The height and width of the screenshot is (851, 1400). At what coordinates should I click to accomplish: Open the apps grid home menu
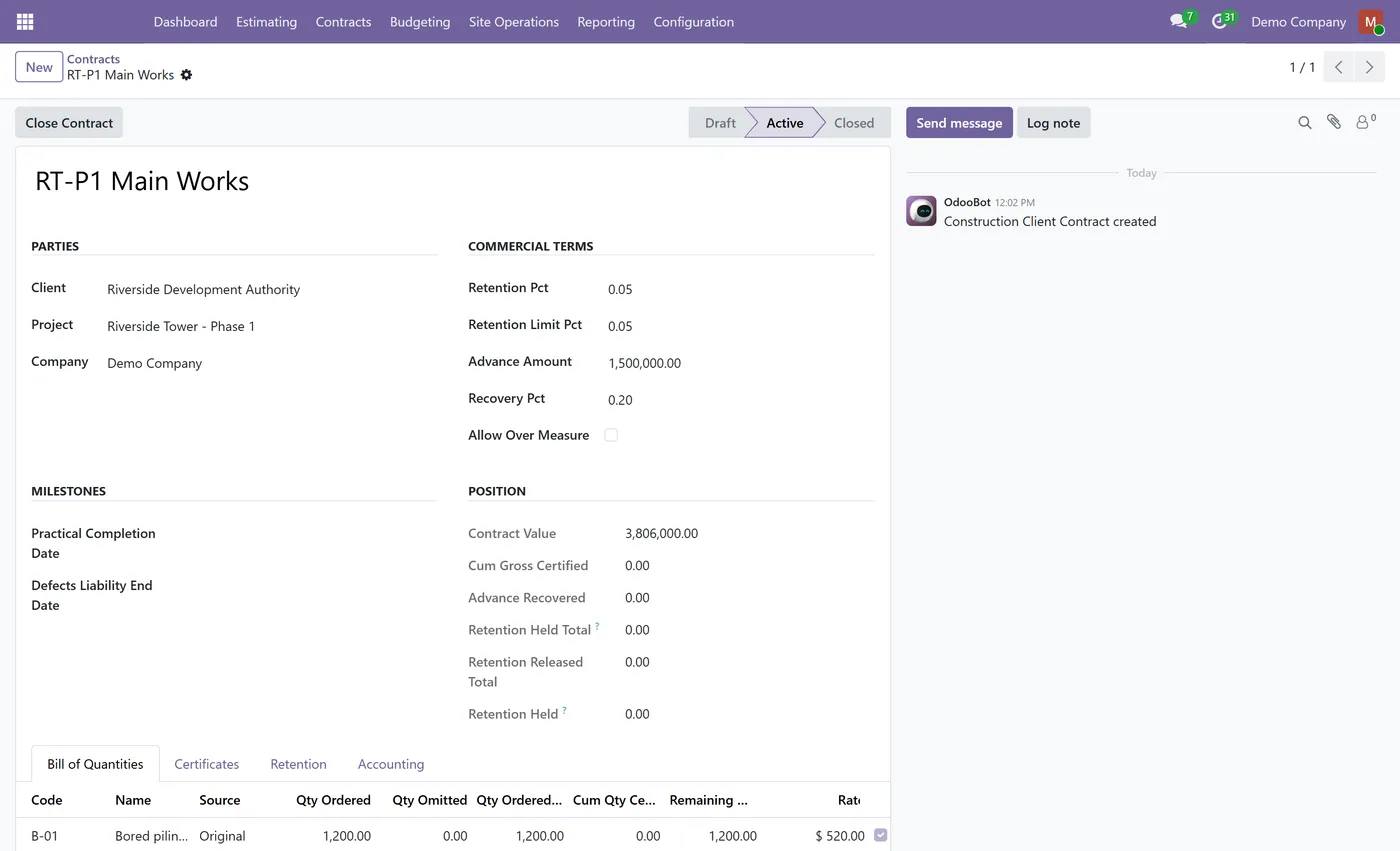(x=25, y=21)
